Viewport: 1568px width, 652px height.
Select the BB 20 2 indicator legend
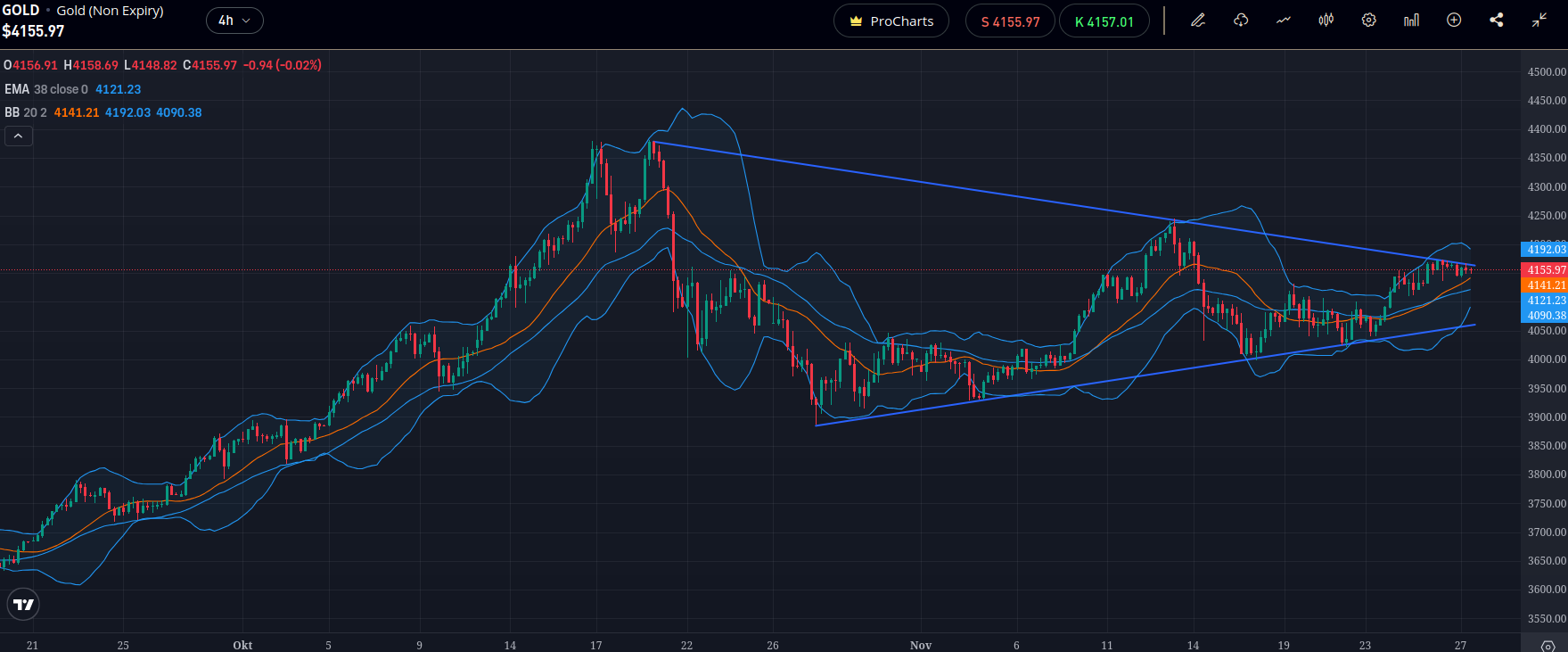(x=26, y=112)
